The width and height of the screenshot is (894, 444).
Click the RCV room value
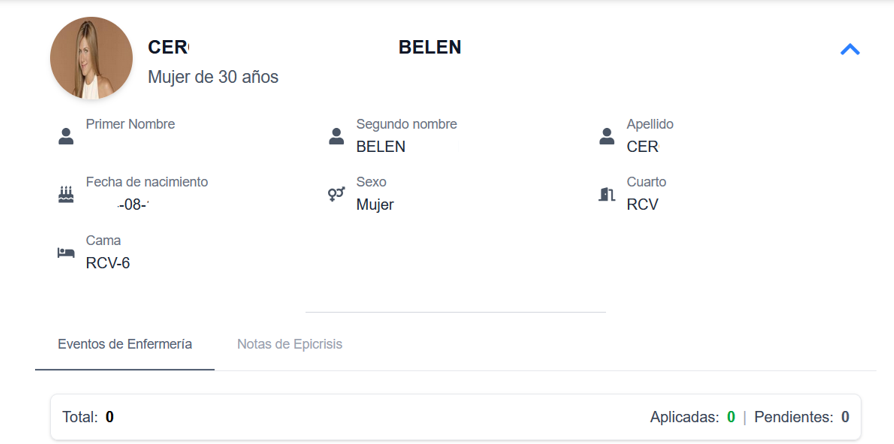(642, 205)
